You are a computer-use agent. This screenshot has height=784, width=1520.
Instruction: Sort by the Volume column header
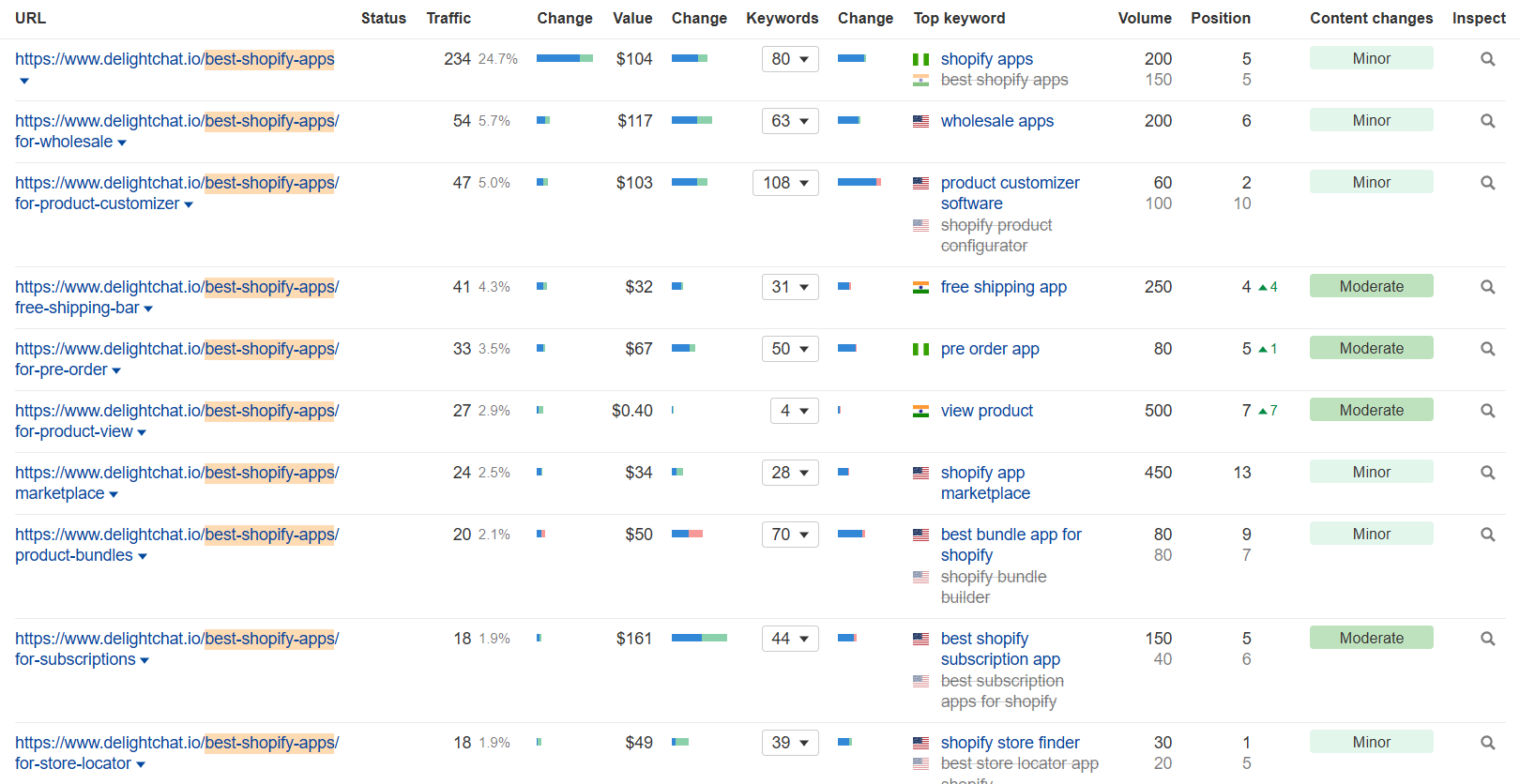pos(1145,18)
